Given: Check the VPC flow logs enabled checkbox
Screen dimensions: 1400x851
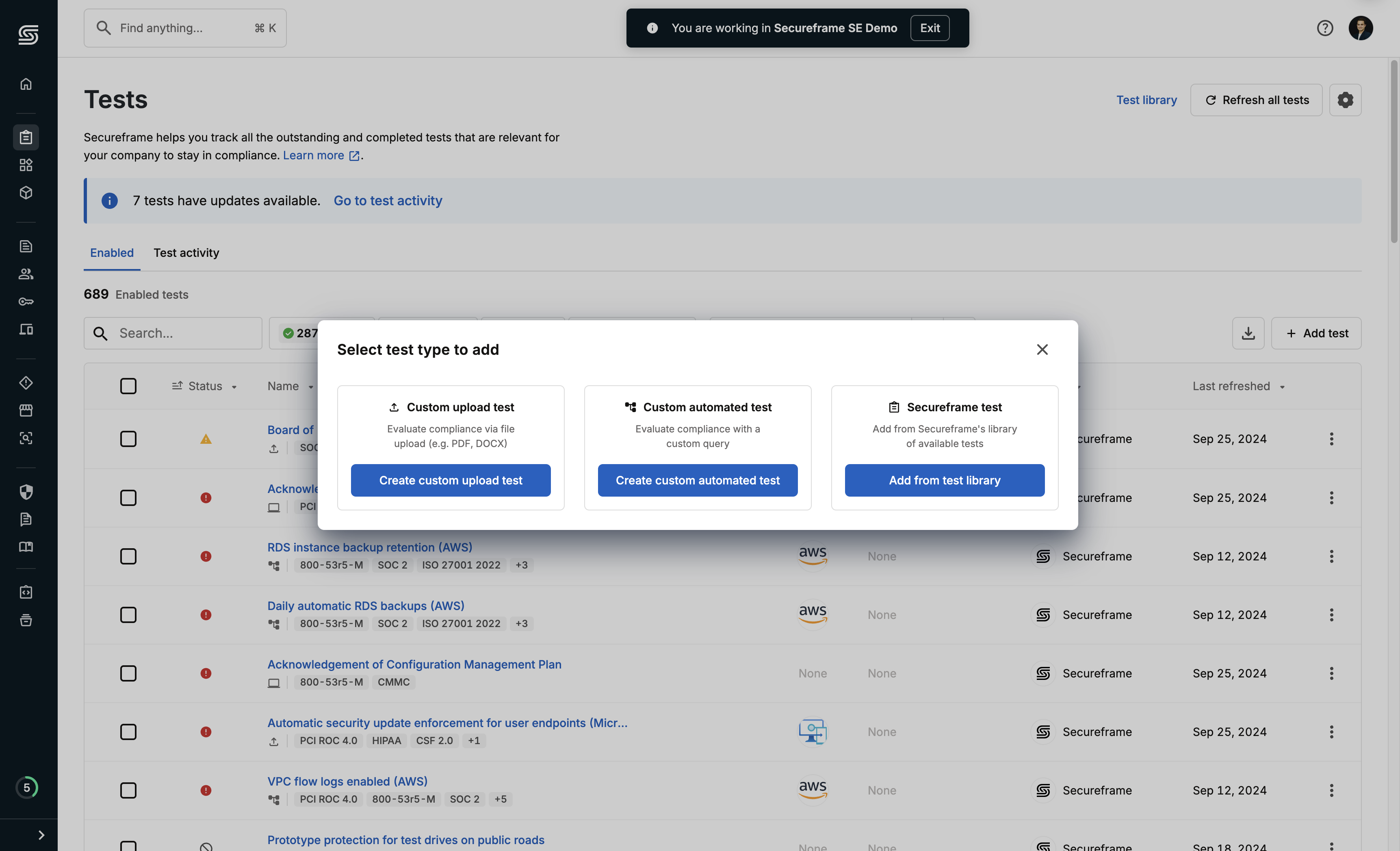Looking at the screenshot, I should (x=128, y=791).
